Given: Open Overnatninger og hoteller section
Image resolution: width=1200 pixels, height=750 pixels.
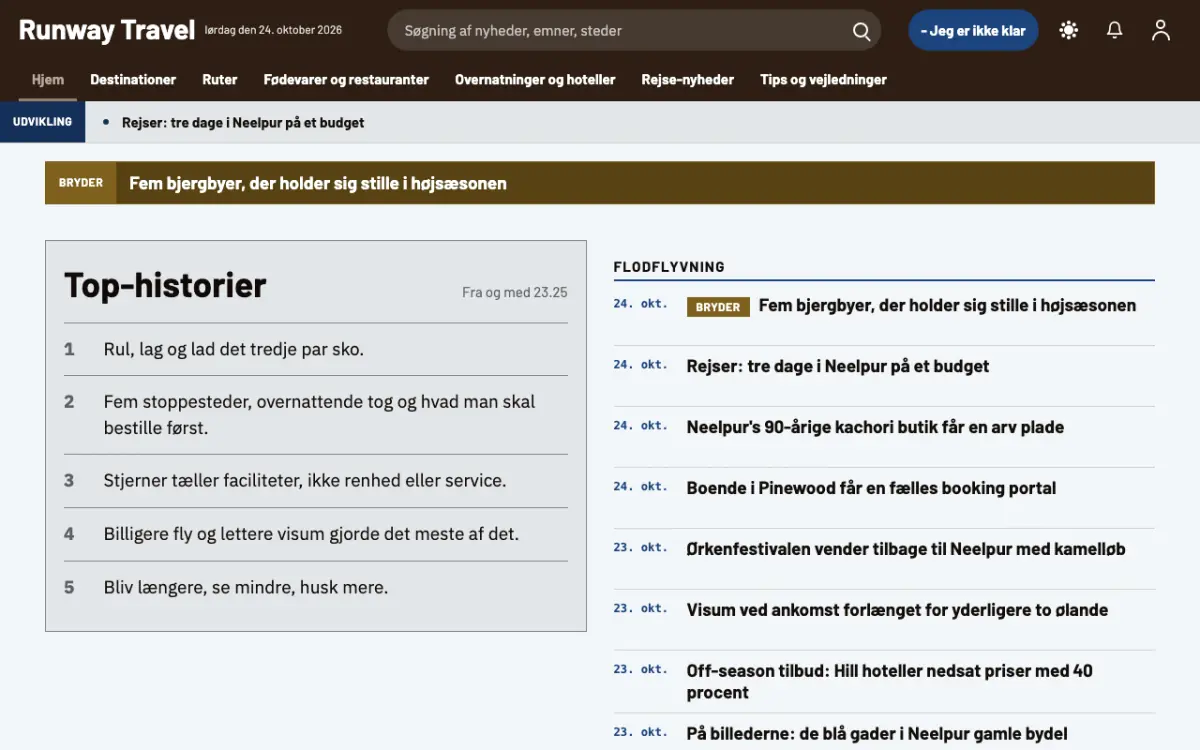Looking at the screenshot, I should (535, 80).
